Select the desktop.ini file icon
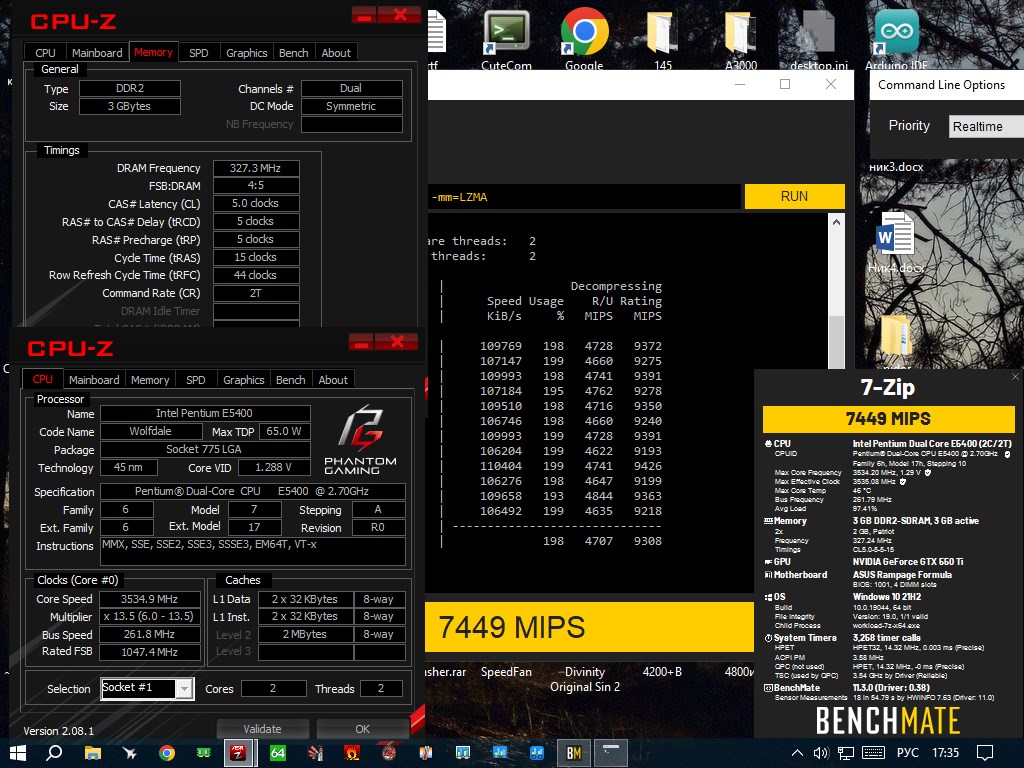 (818, 37)
